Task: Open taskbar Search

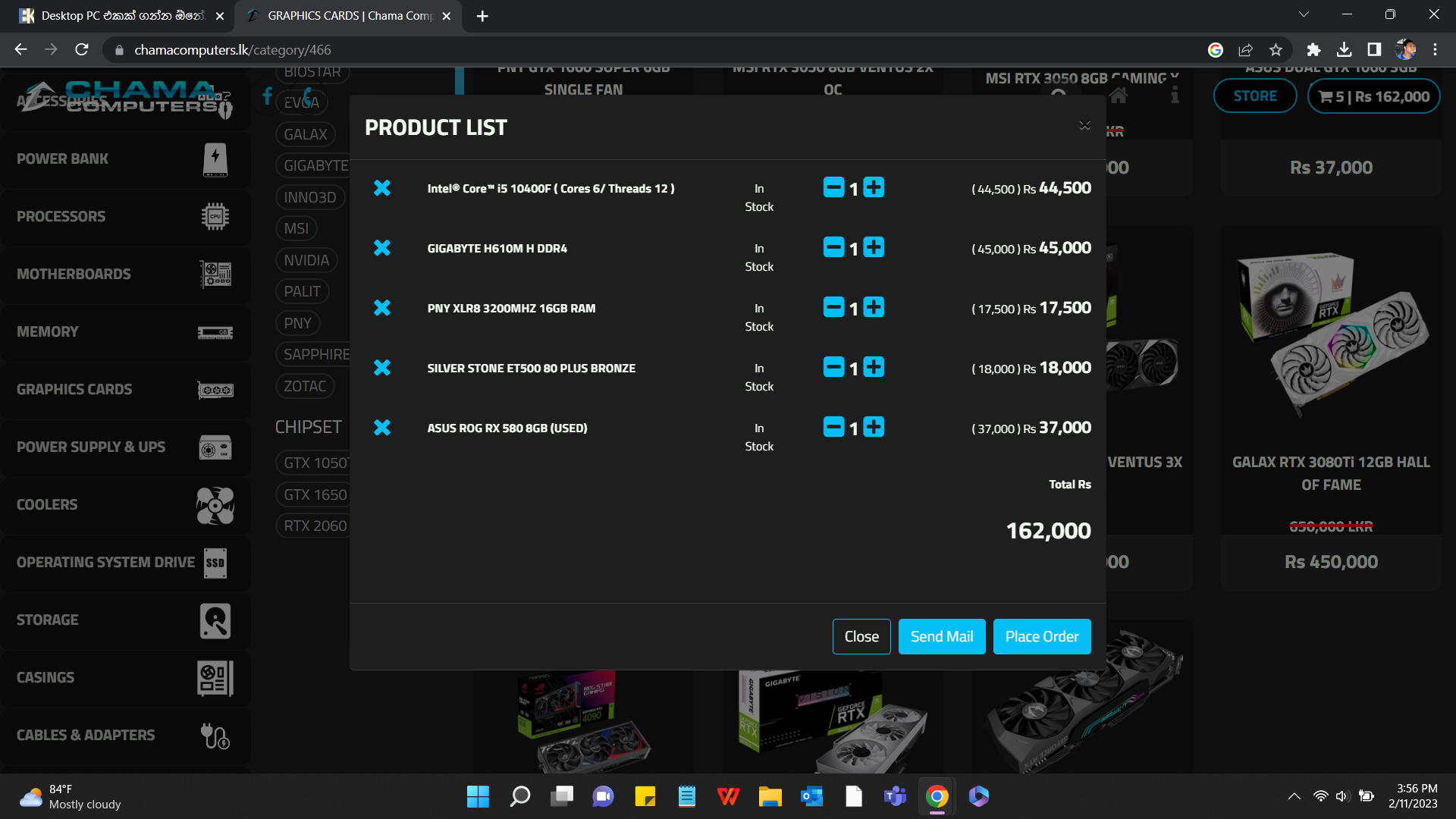Action: click(520, 796)
